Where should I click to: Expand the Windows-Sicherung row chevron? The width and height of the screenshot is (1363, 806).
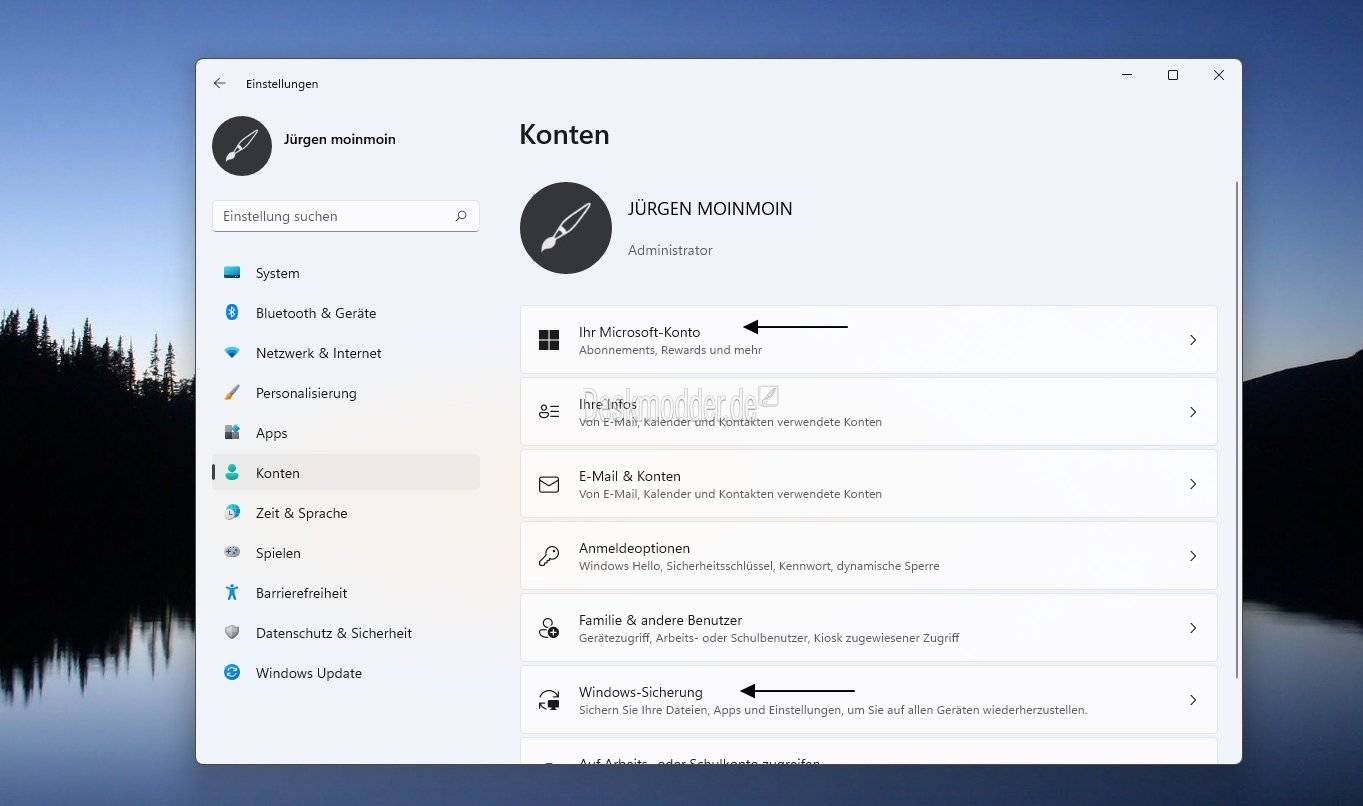pos(1192,700)
